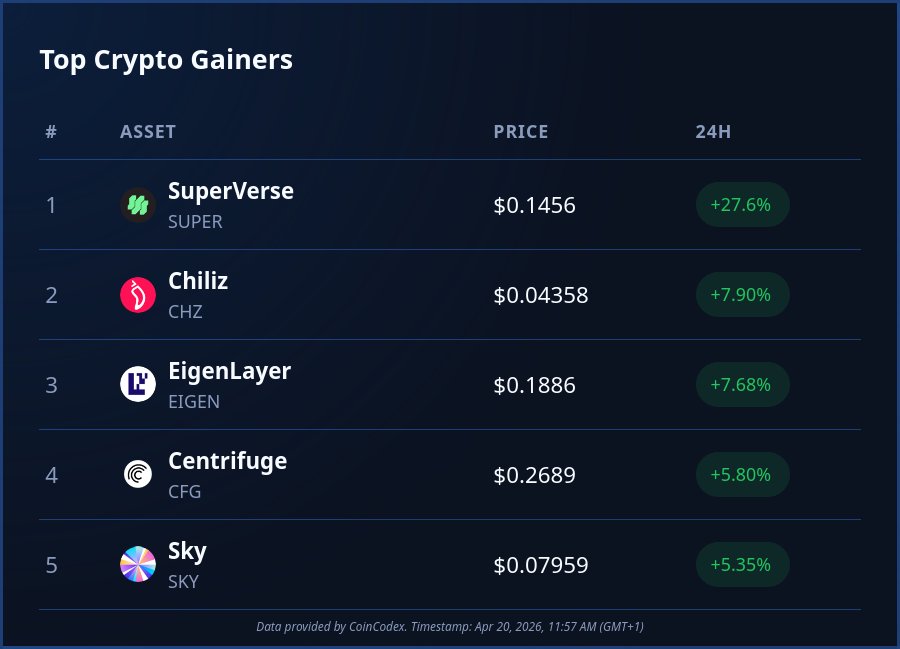The width and height of the screenshot is (900, 649).
Task: Sort by the PRICE column header
Action: [521, 132]
